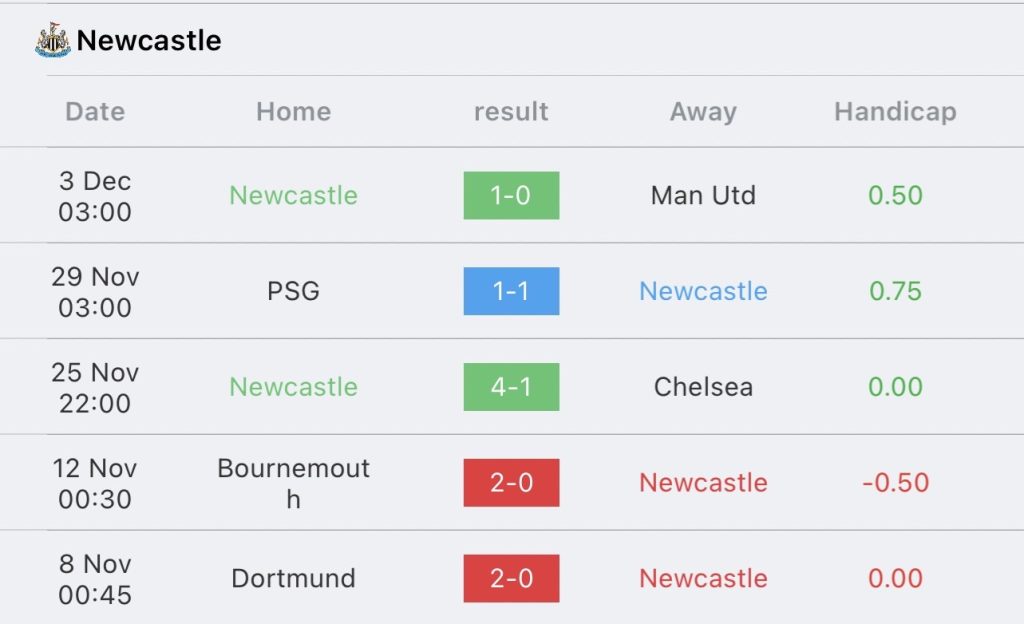Viewport: 1024px width, 624px height.
Task: Select Dortmund team name
Action: pyautogui.click(x=293, y=578)
